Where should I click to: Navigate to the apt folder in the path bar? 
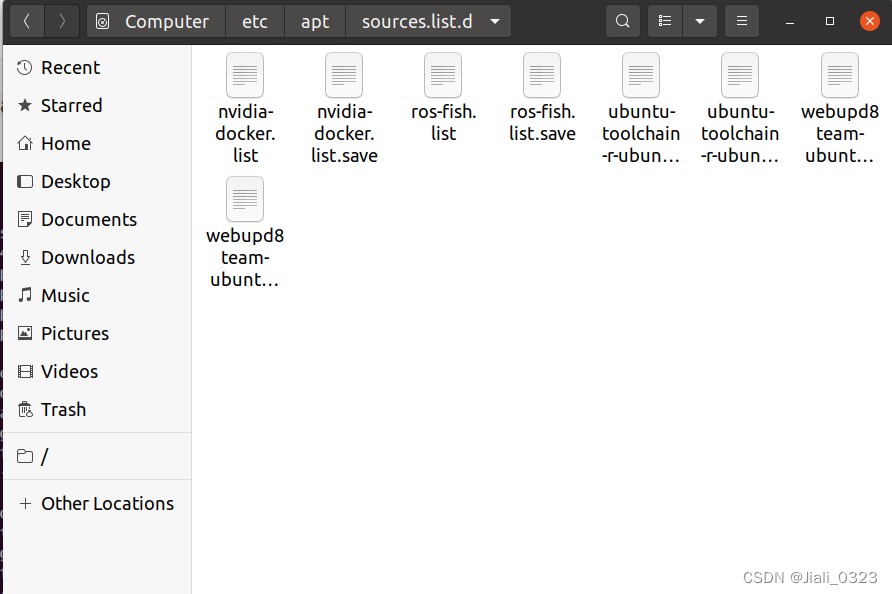[x=314, y=20]
